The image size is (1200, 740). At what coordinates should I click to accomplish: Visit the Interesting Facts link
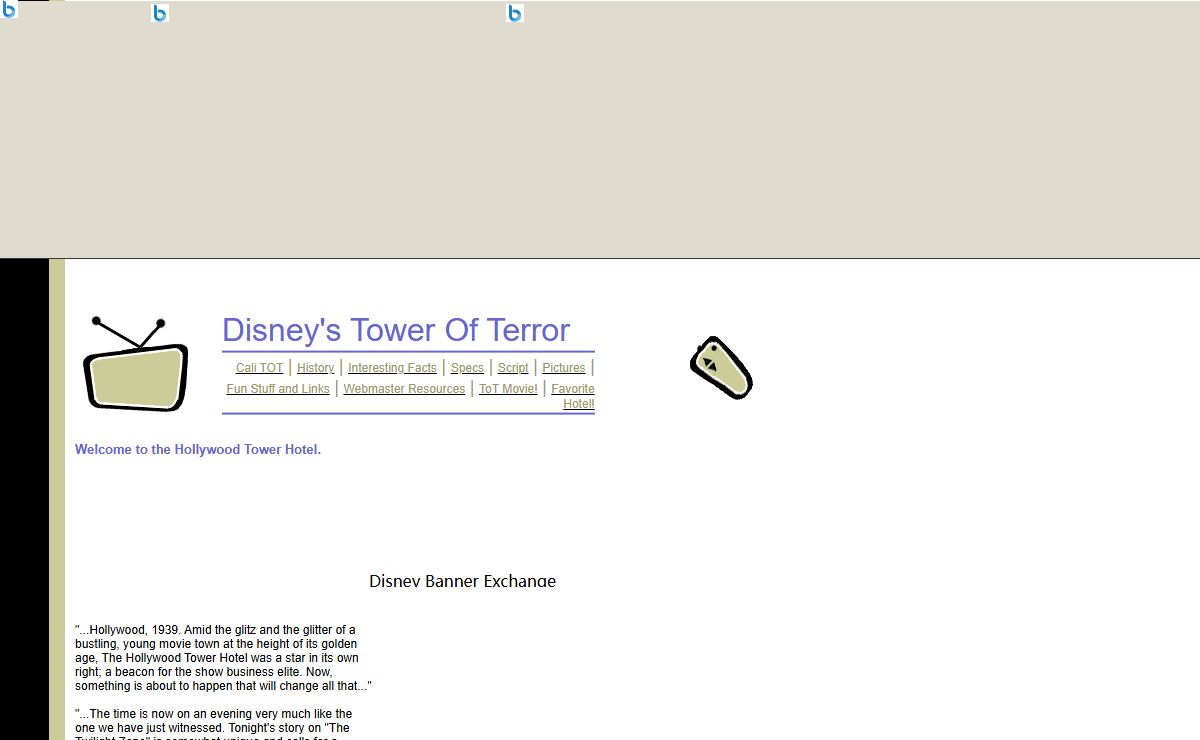(x=392, y=368)
